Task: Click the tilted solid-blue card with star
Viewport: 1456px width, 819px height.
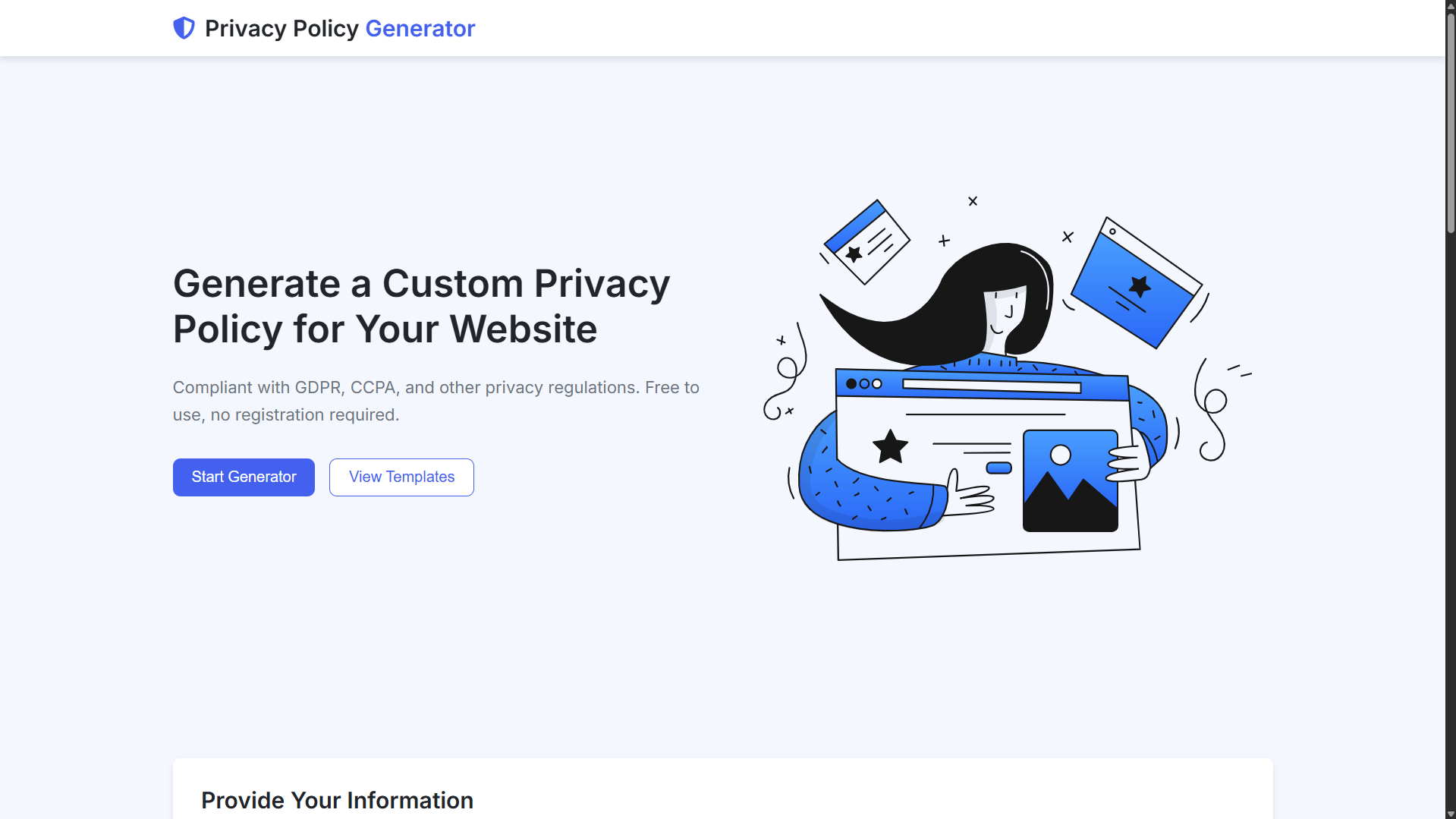Action: [1136, 283]
